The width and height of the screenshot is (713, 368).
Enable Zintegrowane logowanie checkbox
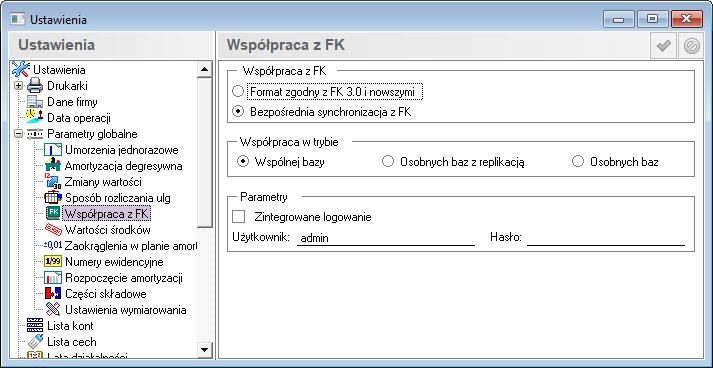tap(238, 217)
